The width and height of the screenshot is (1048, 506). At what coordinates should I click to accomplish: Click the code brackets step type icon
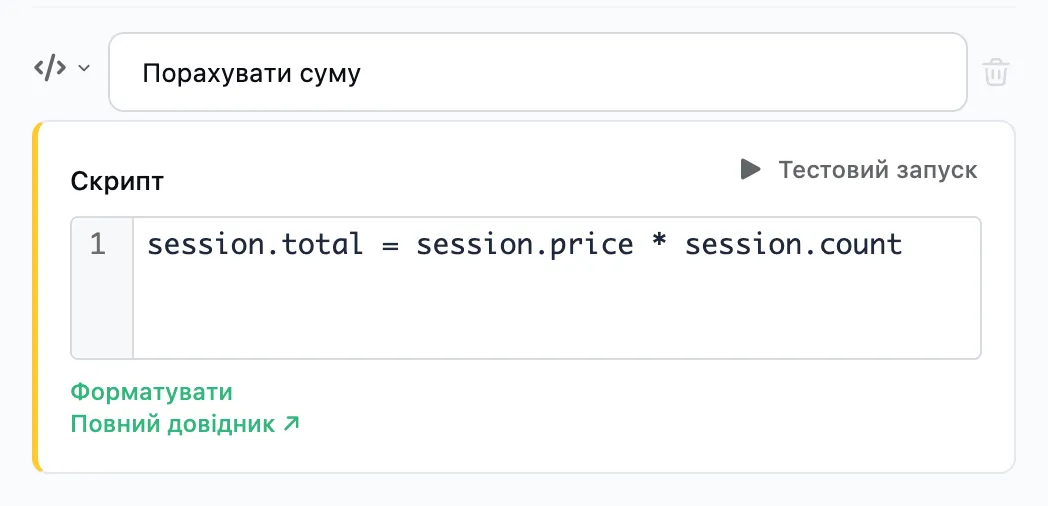(x=50, y=68)
